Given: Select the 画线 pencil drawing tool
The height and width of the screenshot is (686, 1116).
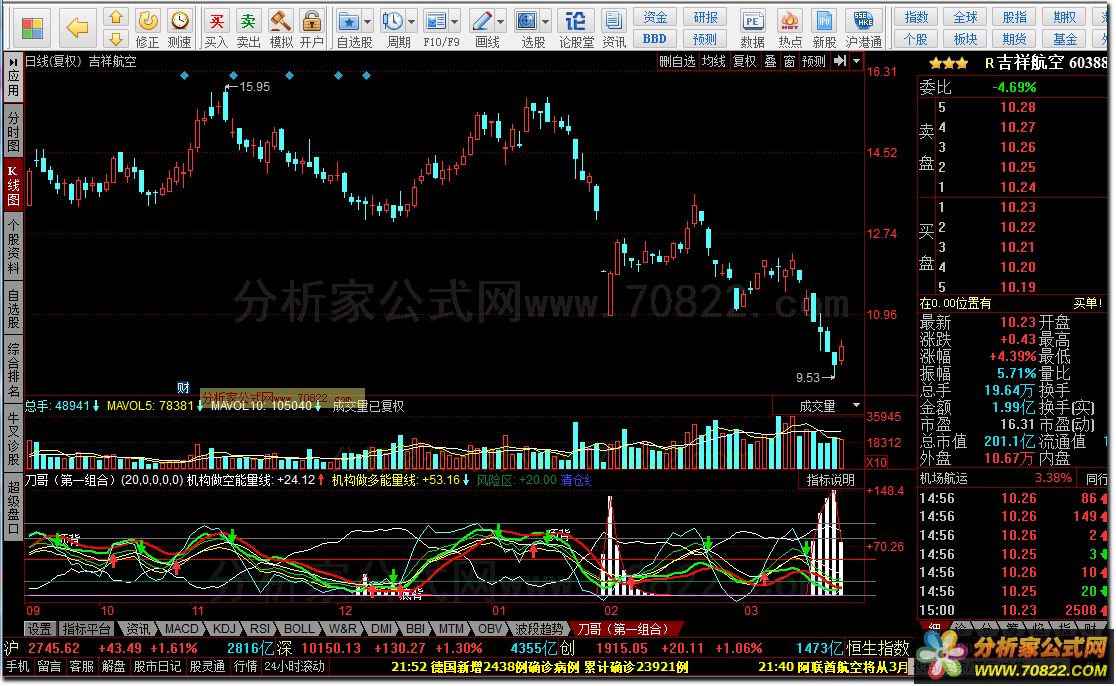Looking at the screenshot, I should 482,21.
